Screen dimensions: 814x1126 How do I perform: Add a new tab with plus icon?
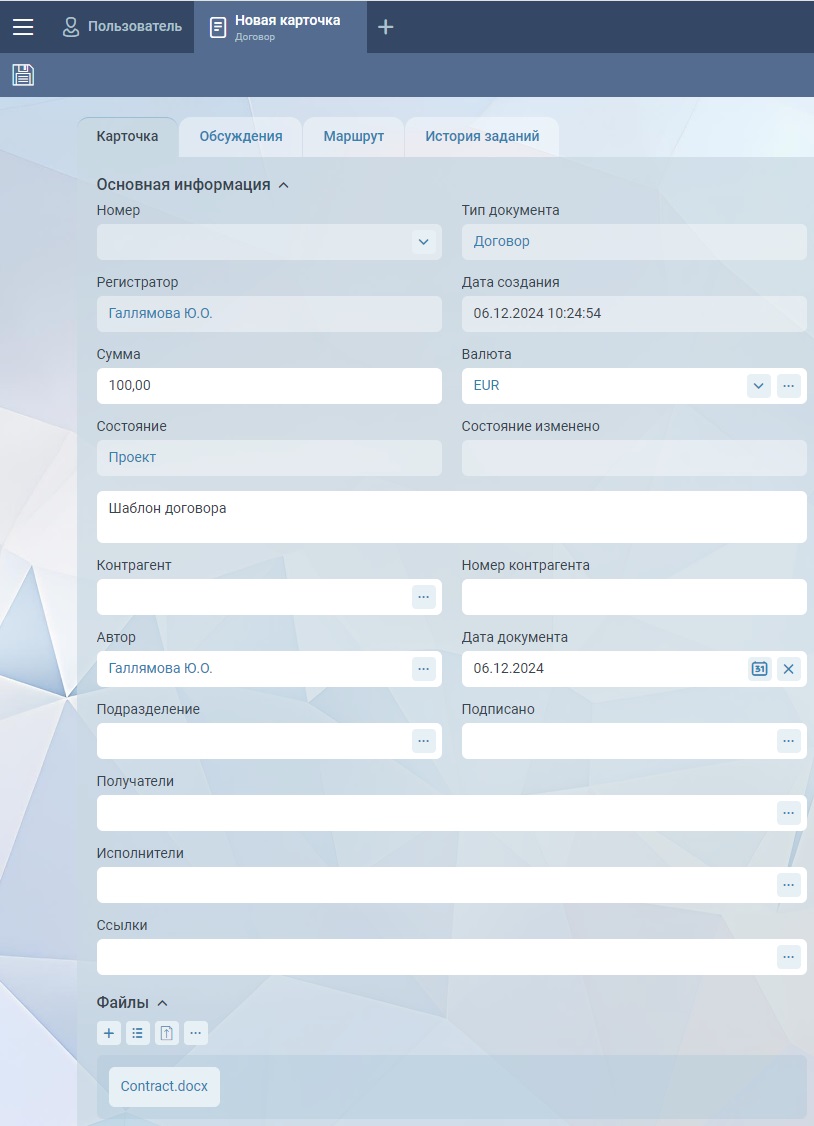click(385, 27)
